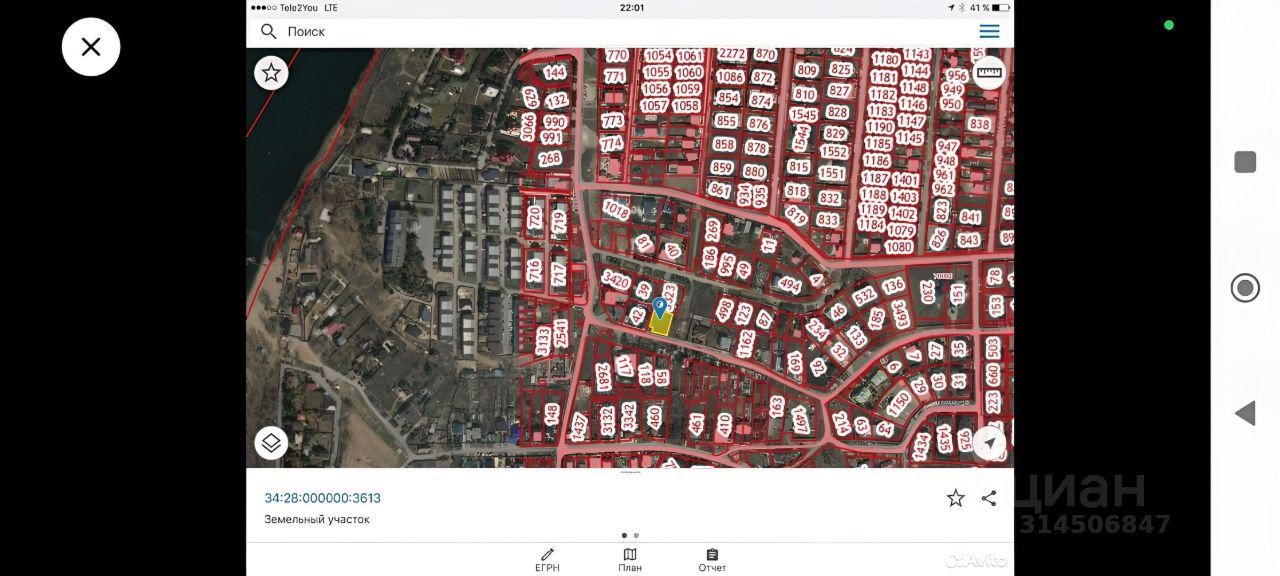This screenshot has height=576, width=1280.
Task: Tap Android recent apps square button
Action: click(x=1245, y=162)
